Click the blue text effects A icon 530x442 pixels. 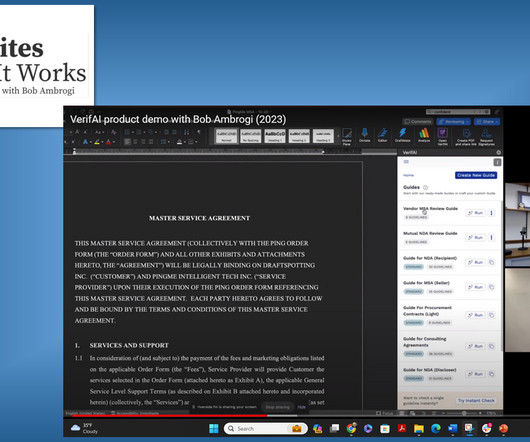[86, 142]
